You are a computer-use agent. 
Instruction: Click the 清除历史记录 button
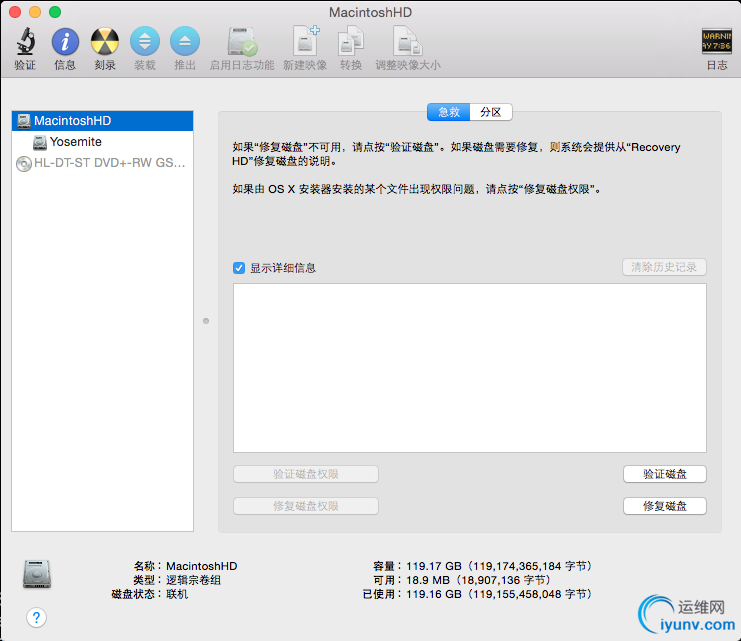[664, 267]
